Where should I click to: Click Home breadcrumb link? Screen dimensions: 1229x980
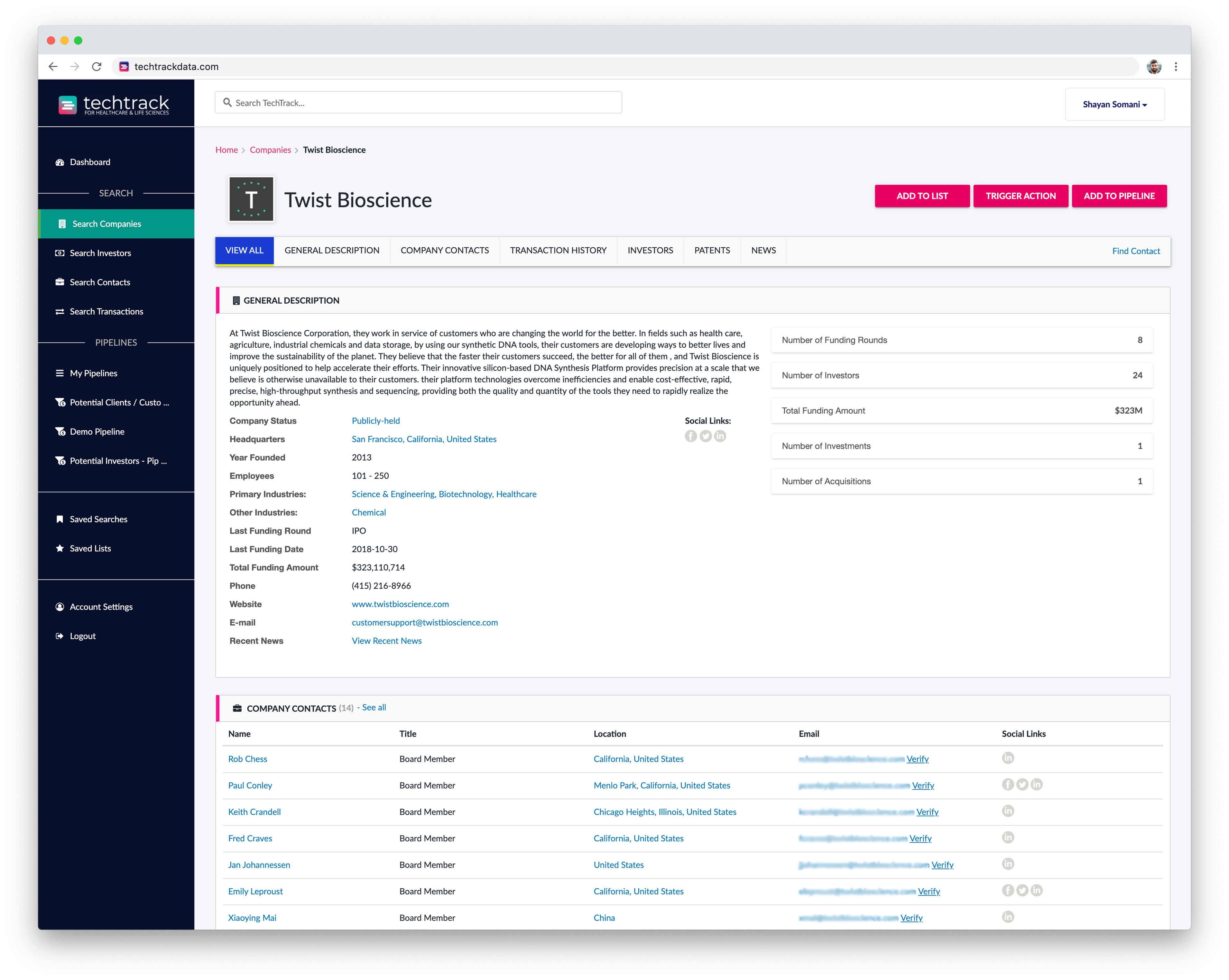(x=226, y=150)
